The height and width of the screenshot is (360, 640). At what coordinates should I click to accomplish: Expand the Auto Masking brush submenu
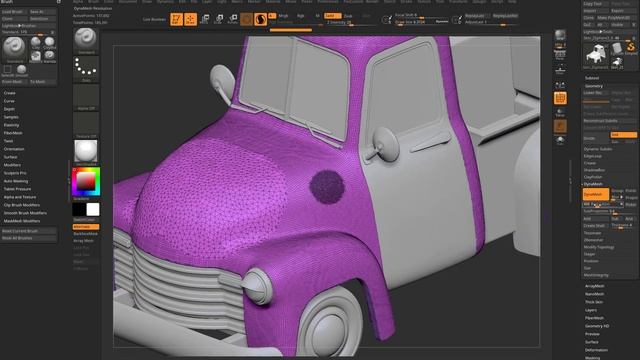(16, 181)
